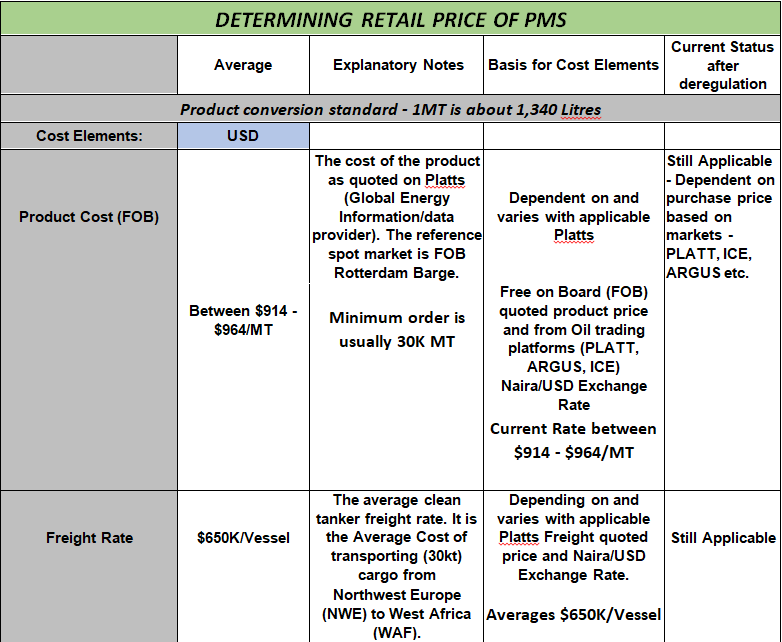Image resolution: width=782 pixels, height=642 pixels.
Task: Click the '$650K/Vessel' average cell
Action: click(243, 538)
